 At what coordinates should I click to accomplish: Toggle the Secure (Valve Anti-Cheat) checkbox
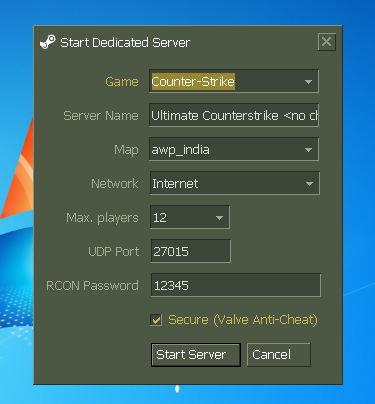(156, 320)
